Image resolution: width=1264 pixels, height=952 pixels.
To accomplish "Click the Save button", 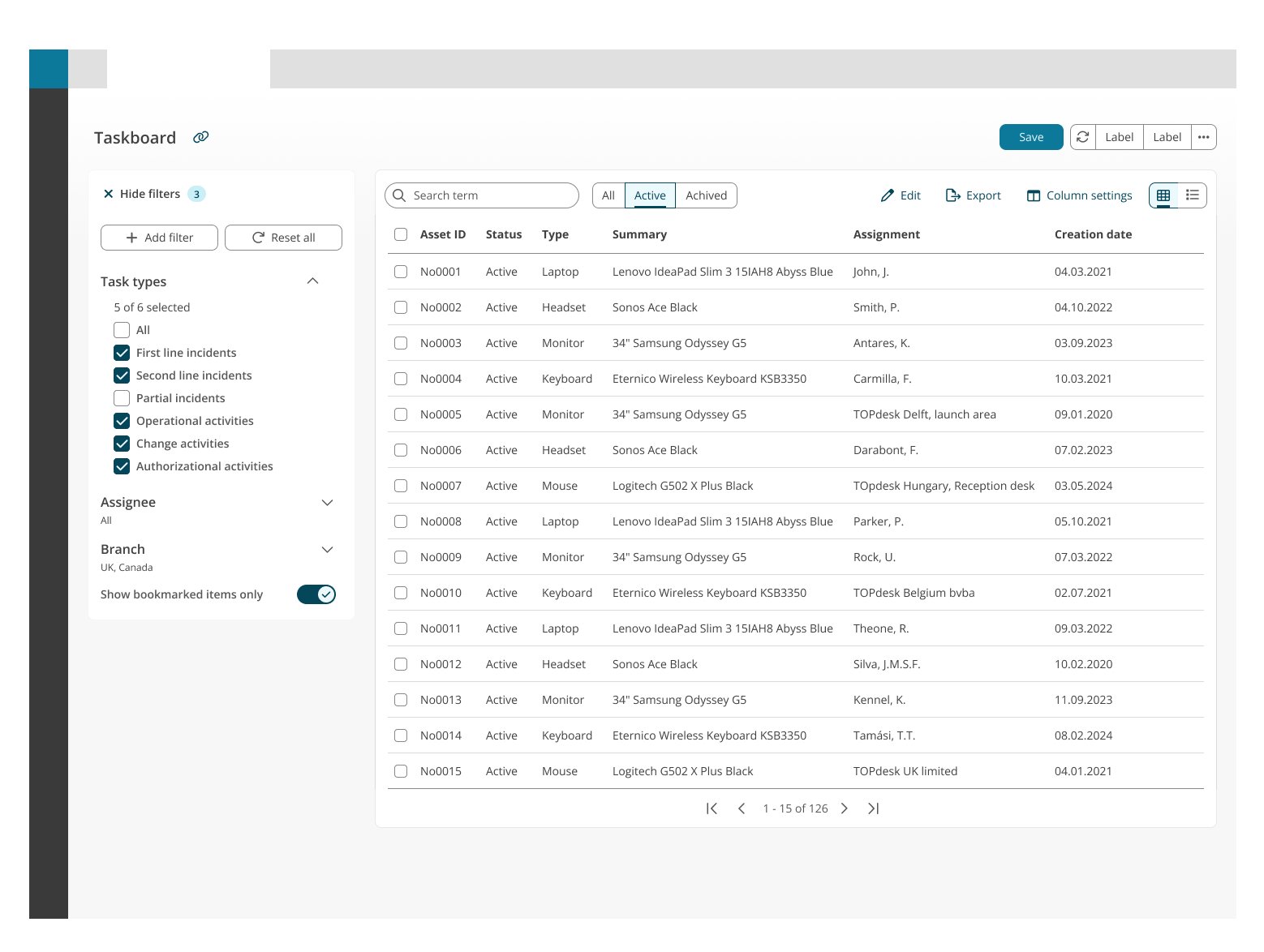I will coord(1031,137).
